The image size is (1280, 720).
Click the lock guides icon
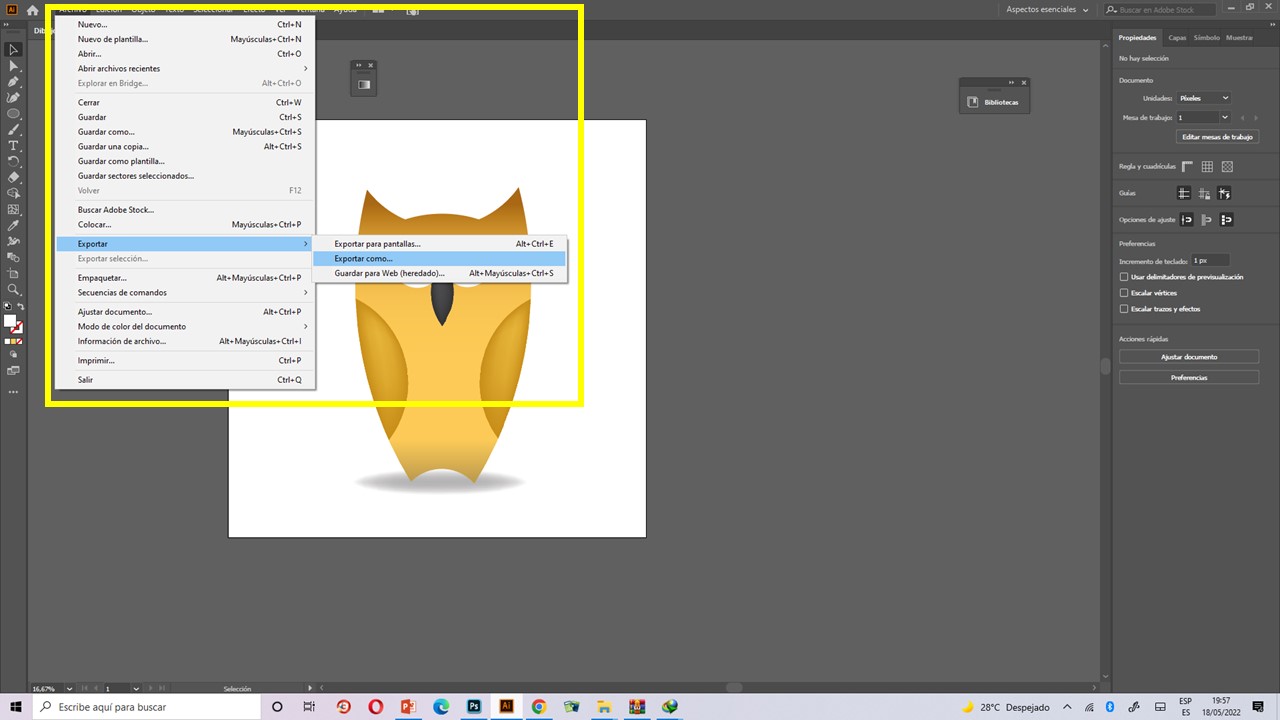click(1204, 193)
